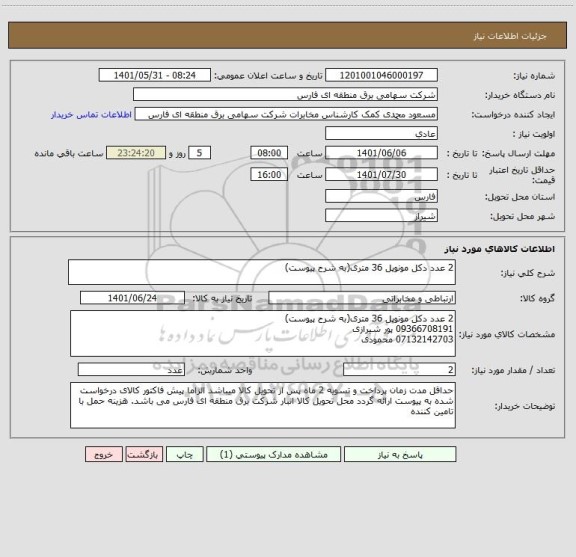Viewport: 576px width, 557px height.
Task: Click the label اولویت نیاز
Action: [534, 134]
